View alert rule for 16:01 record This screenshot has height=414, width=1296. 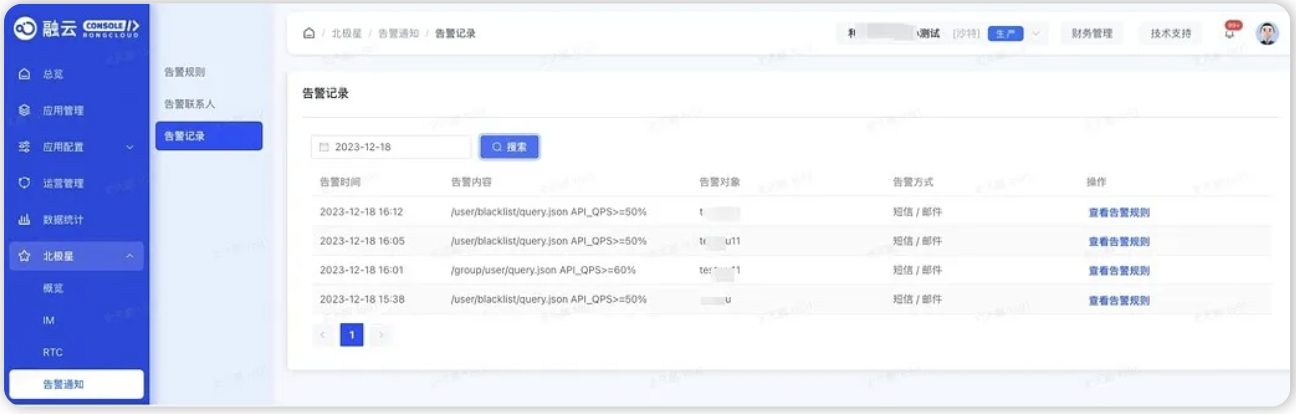point(1119,270)
